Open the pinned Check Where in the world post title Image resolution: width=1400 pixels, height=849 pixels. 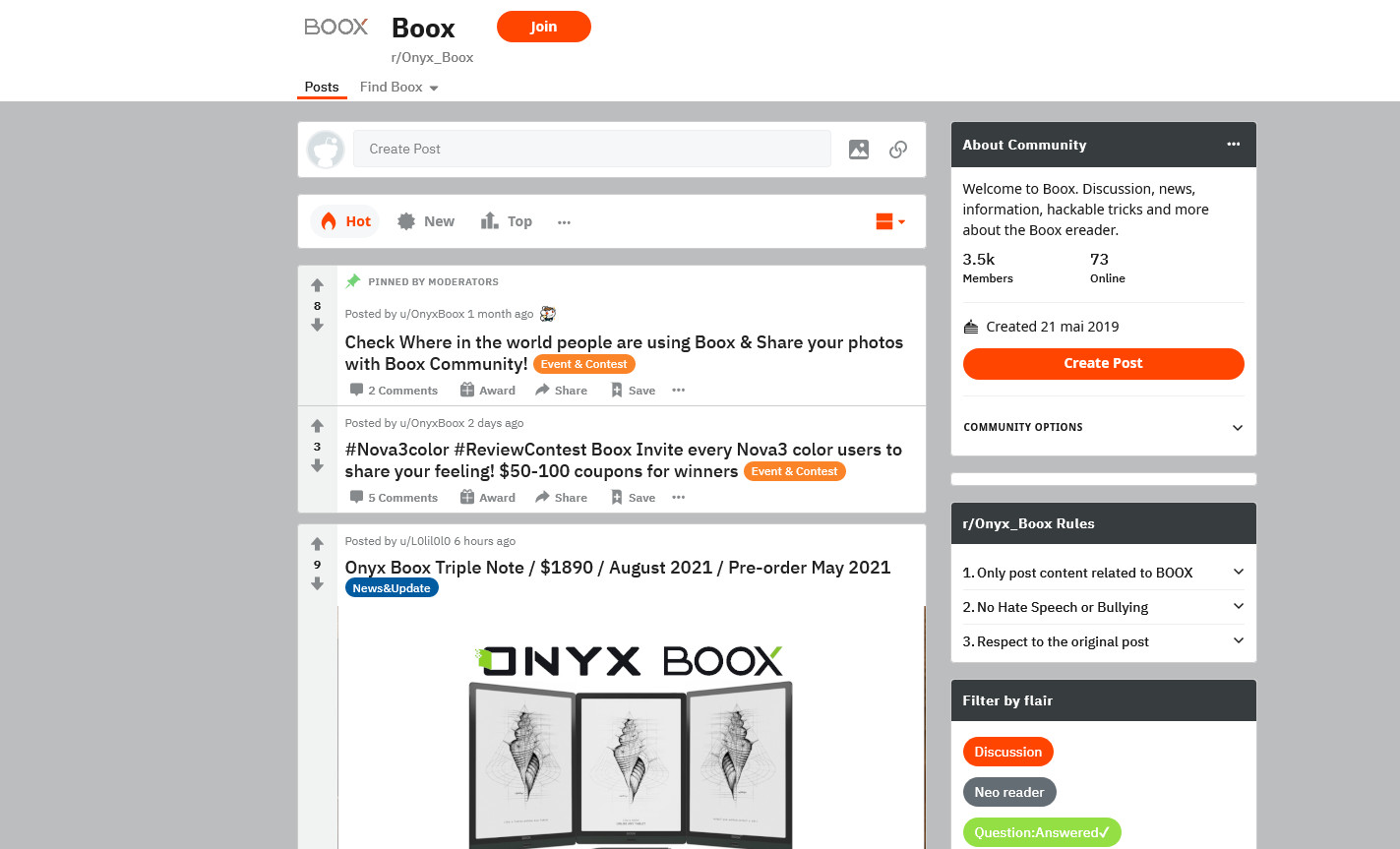tap(624, 353)
